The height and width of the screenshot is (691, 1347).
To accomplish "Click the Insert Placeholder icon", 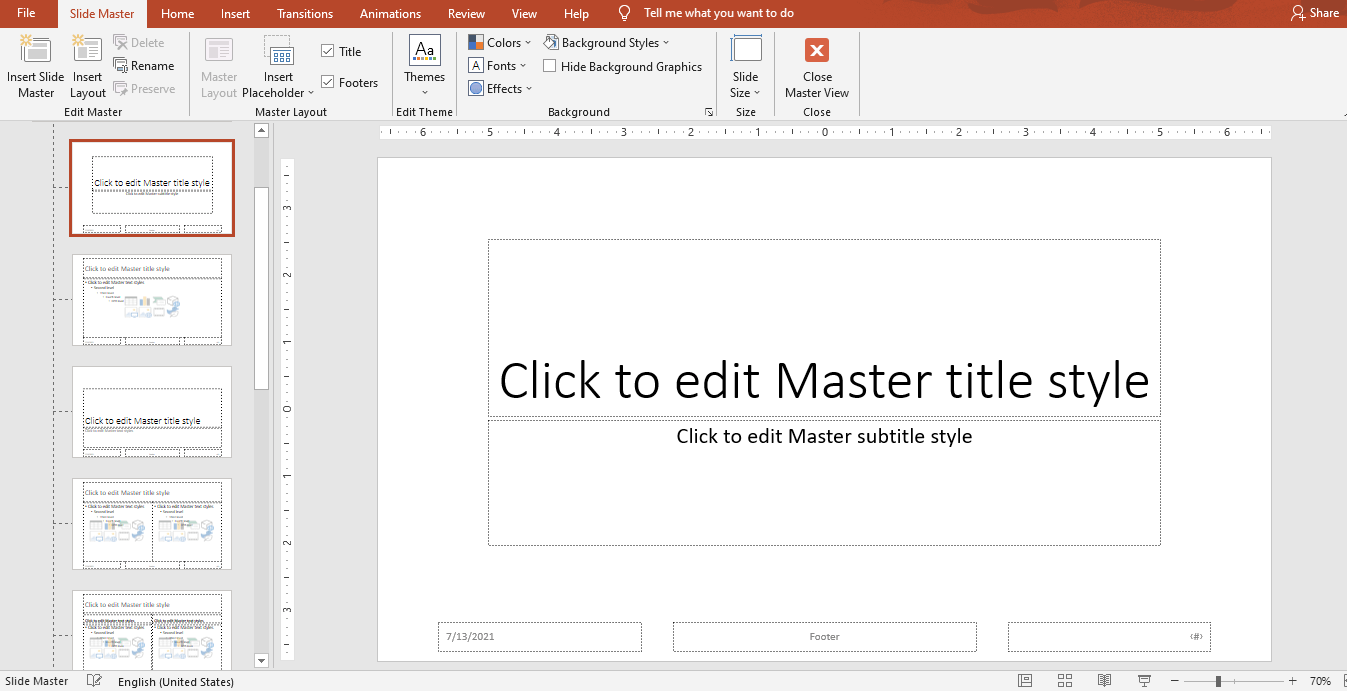I will pyautogui.click(x=278, y=52).
